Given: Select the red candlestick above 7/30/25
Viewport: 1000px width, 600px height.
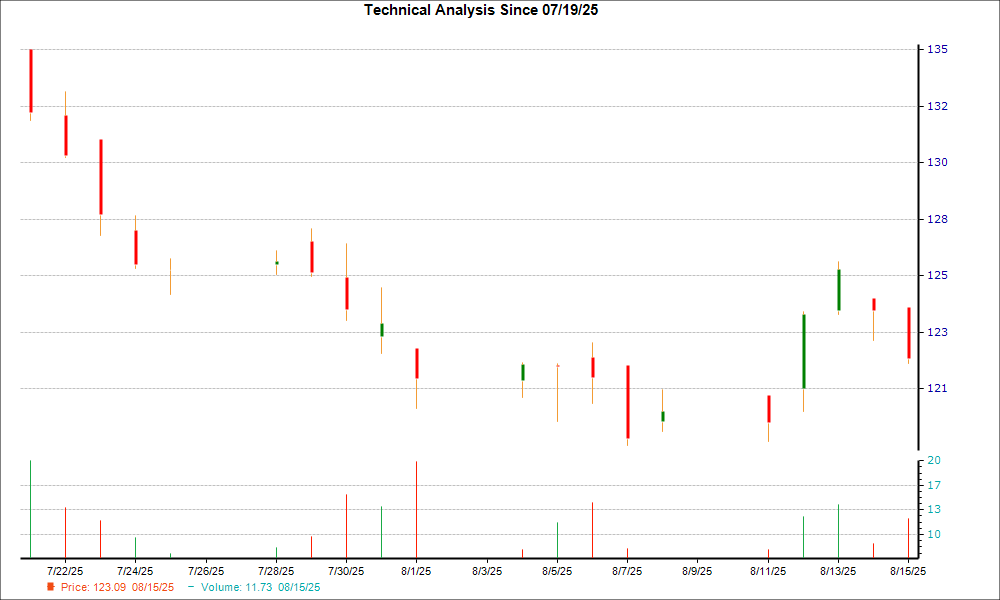Looking at the screenshot, I should [x=347, y=293].
